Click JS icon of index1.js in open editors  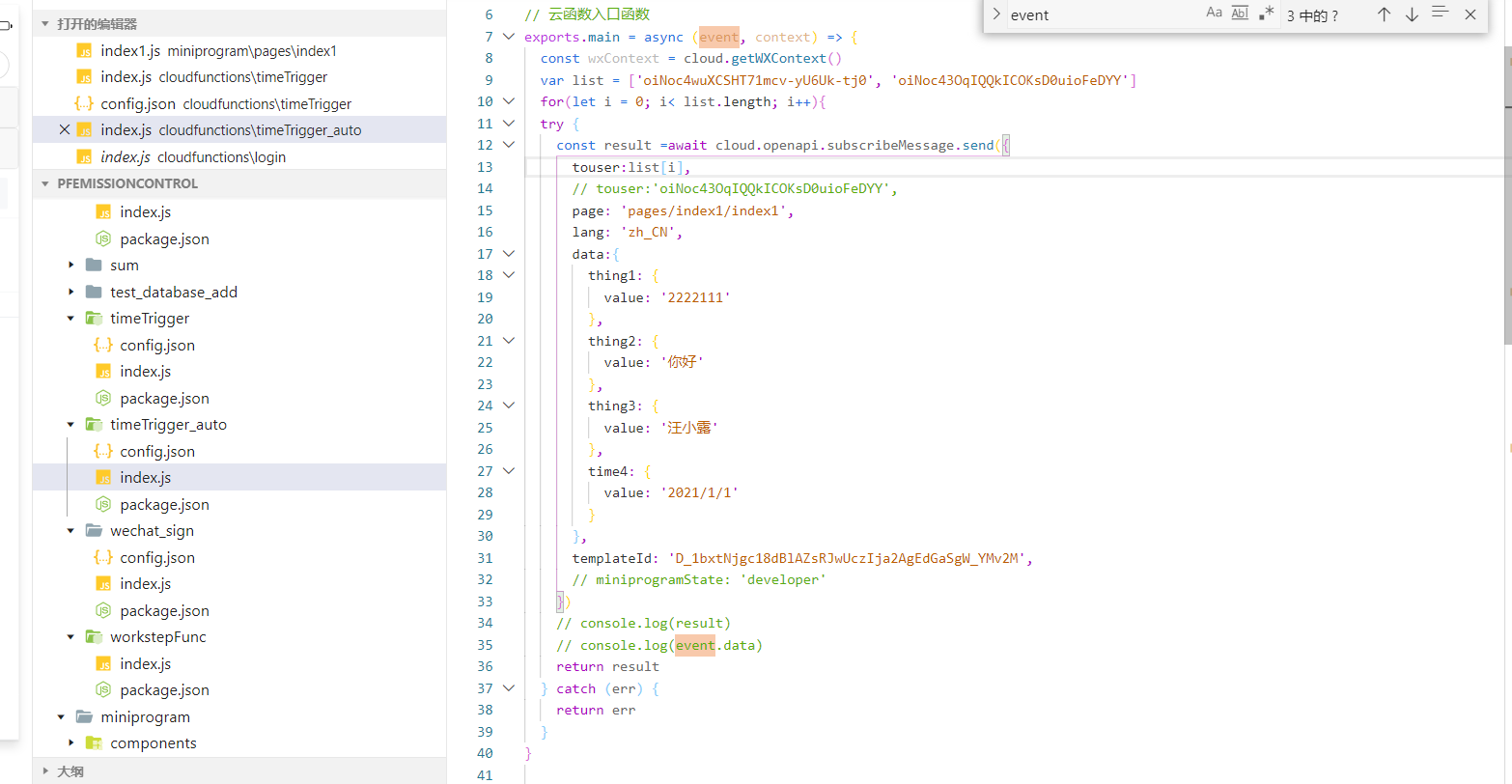click(x=84, y=50)
